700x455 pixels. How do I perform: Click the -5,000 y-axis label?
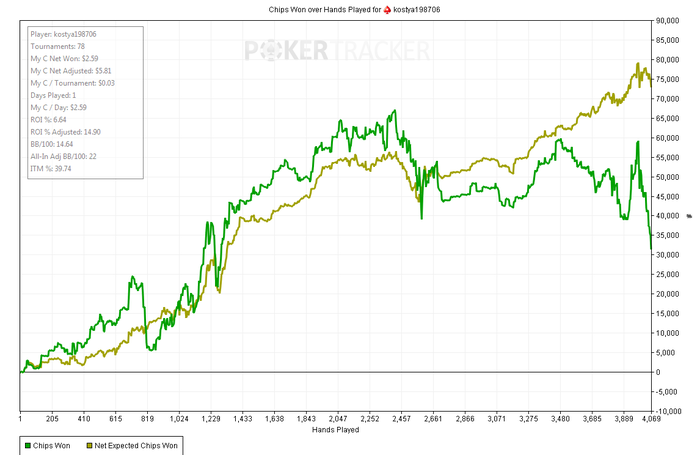click(x=667, y=392)
